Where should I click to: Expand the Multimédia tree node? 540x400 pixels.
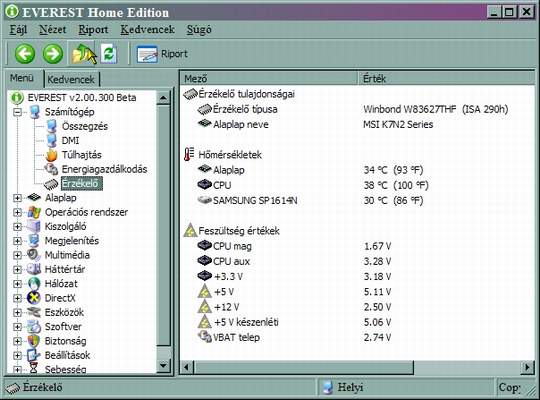click(x=17, y=255)
